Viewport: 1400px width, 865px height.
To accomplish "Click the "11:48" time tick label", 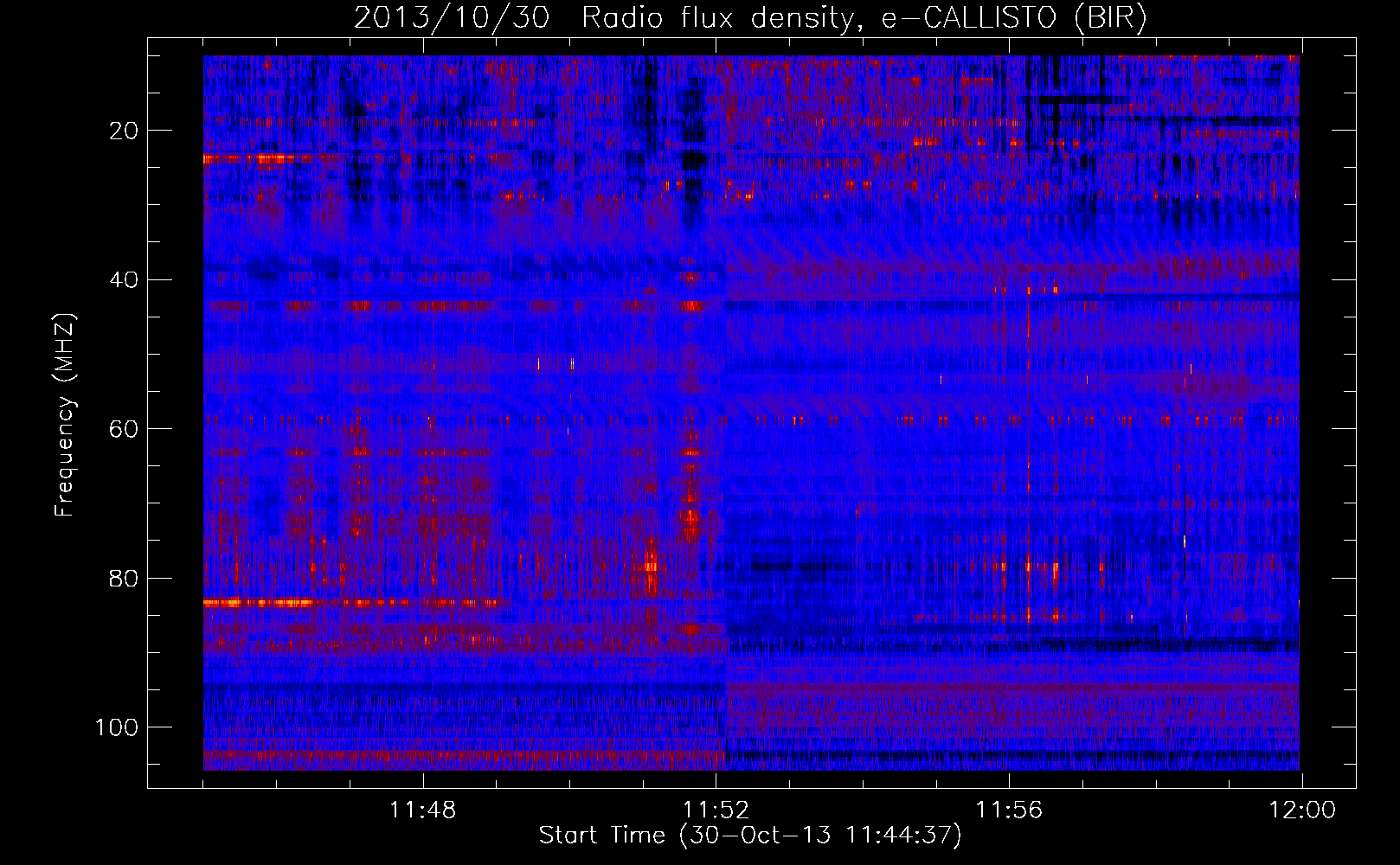I will [422, 811].
